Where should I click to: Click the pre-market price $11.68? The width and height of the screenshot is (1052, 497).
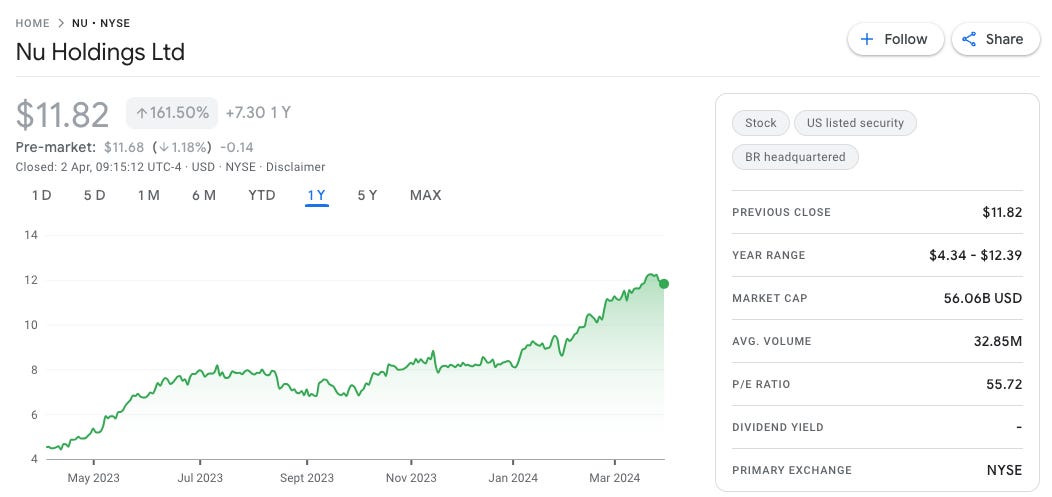(123, 147)
